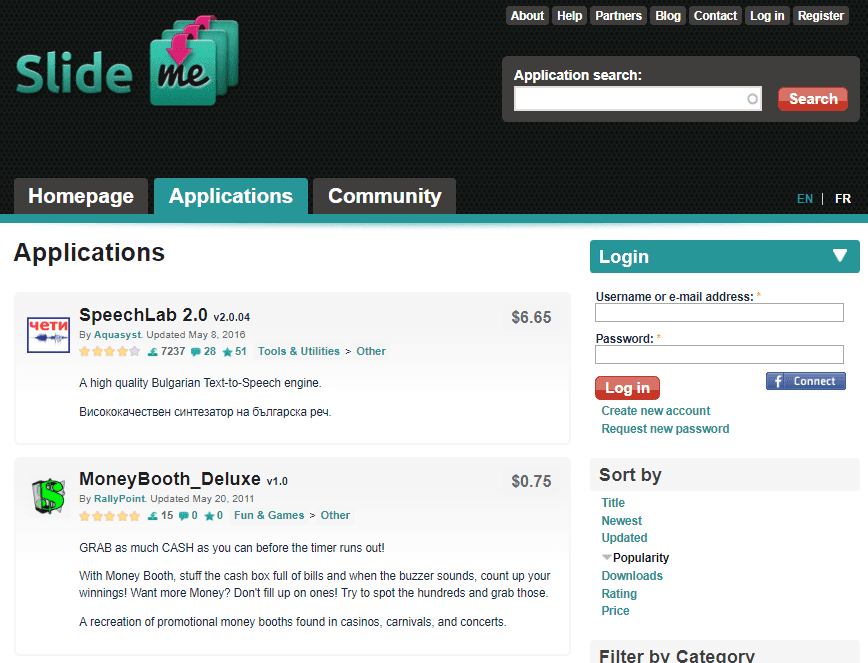
Task: Sort applications by Title
Action: (613, 503)
